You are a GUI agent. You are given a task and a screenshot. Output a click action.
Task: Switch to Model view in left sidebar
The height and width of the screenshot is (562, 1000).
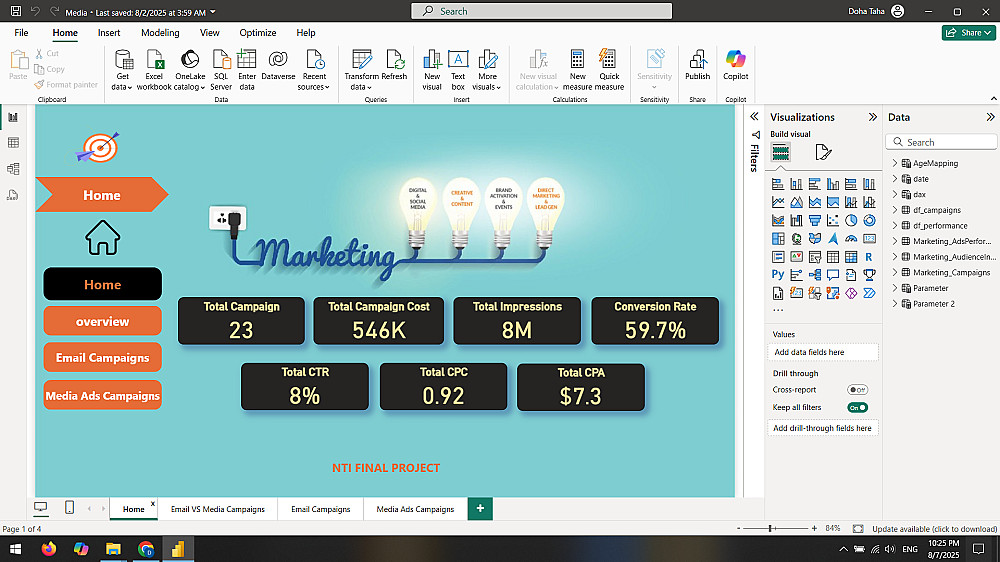click(x=13, y=169)
